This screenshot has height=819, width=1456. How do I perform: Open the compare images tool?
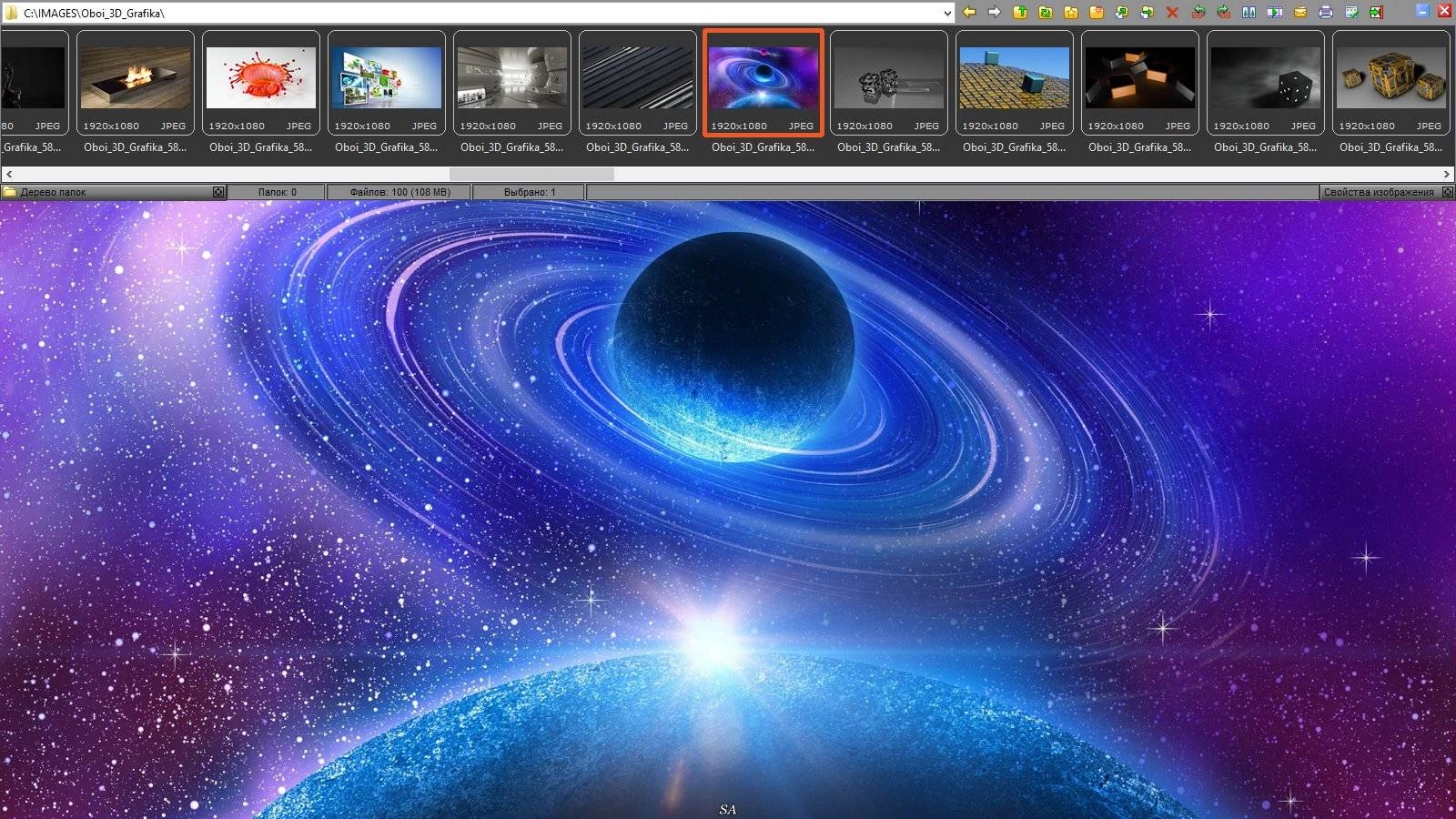pos(1249,12)
